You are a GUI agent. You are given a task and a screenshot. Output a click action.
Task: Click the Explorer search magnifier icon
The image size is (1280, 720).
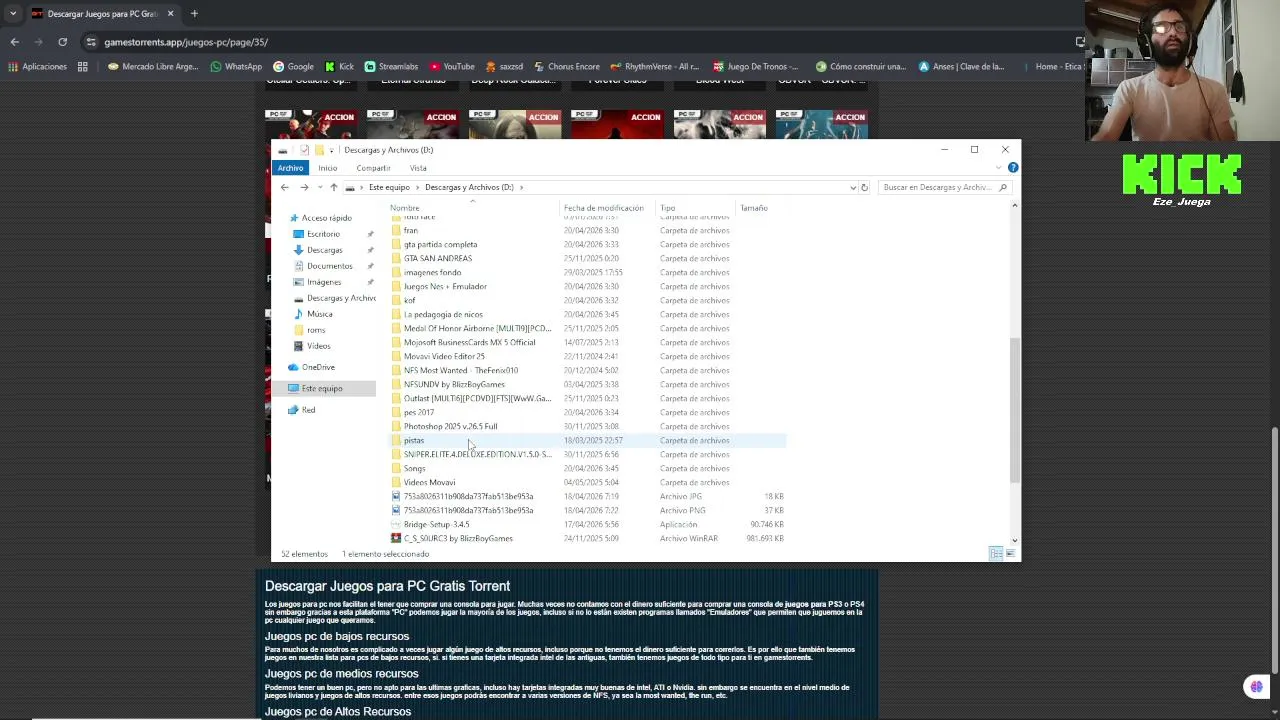point(1003,187)
